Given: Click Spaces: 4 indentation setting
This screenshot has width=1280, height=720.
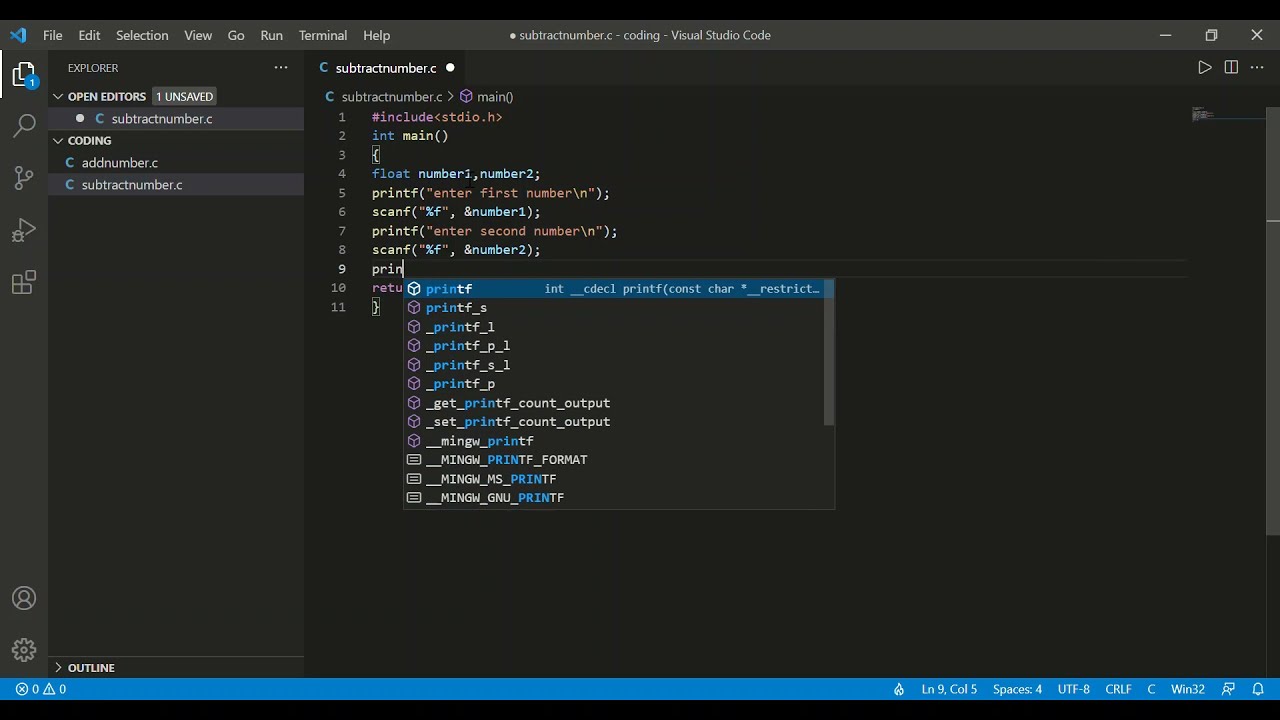Looking at the screenshot, I should coord(1017,689).
